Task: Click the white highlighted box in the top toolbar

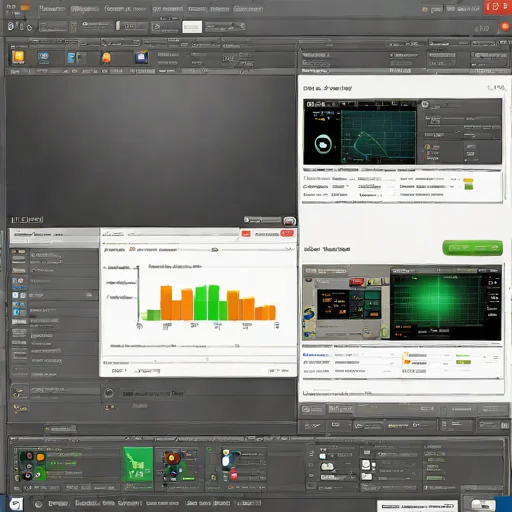Action: (x=192, y=27)
